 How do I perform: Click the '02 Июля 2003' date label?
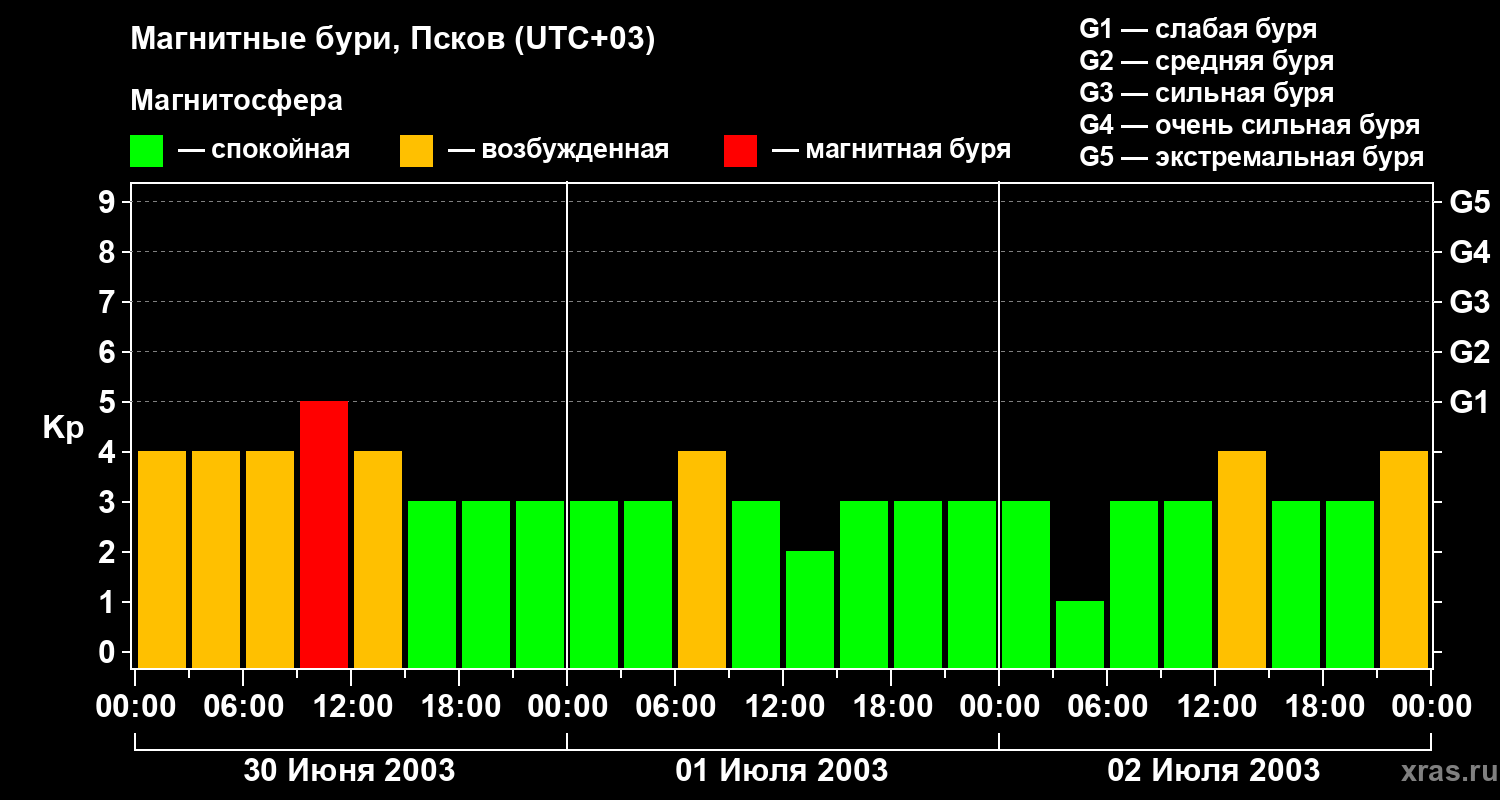click(1214, 771)
